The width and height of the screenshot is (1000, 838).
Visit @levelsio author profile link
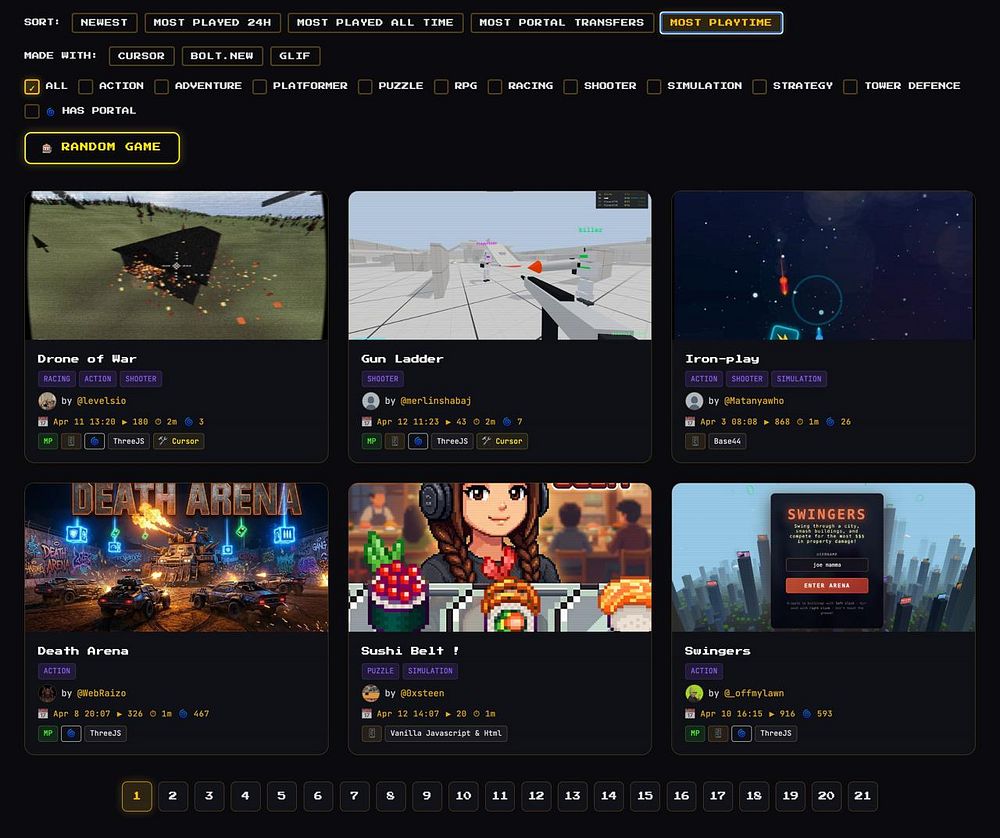[x=101, y=401]
